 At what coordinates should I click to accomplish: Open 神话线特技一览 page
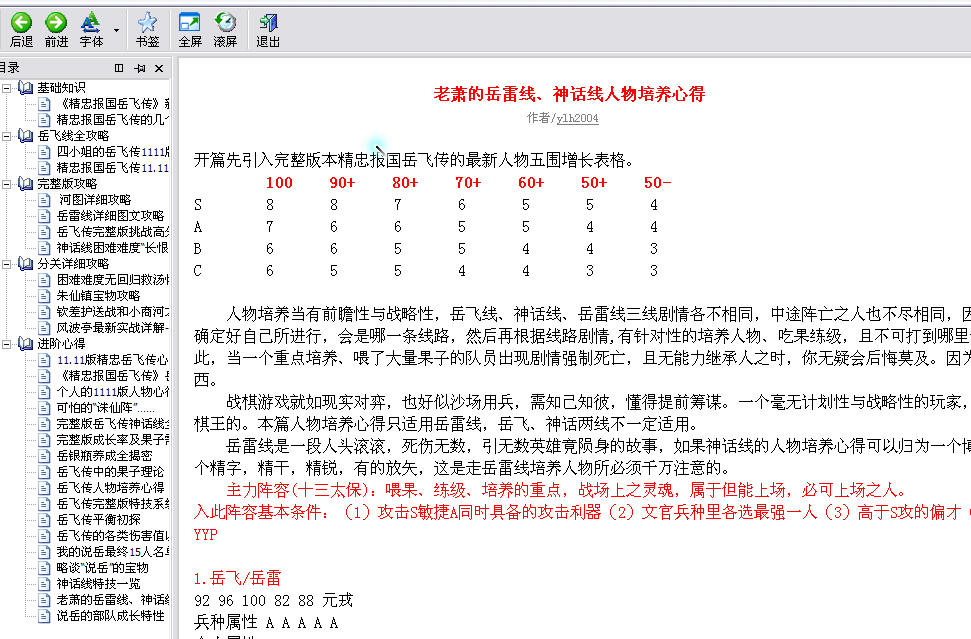coord(98,584)
